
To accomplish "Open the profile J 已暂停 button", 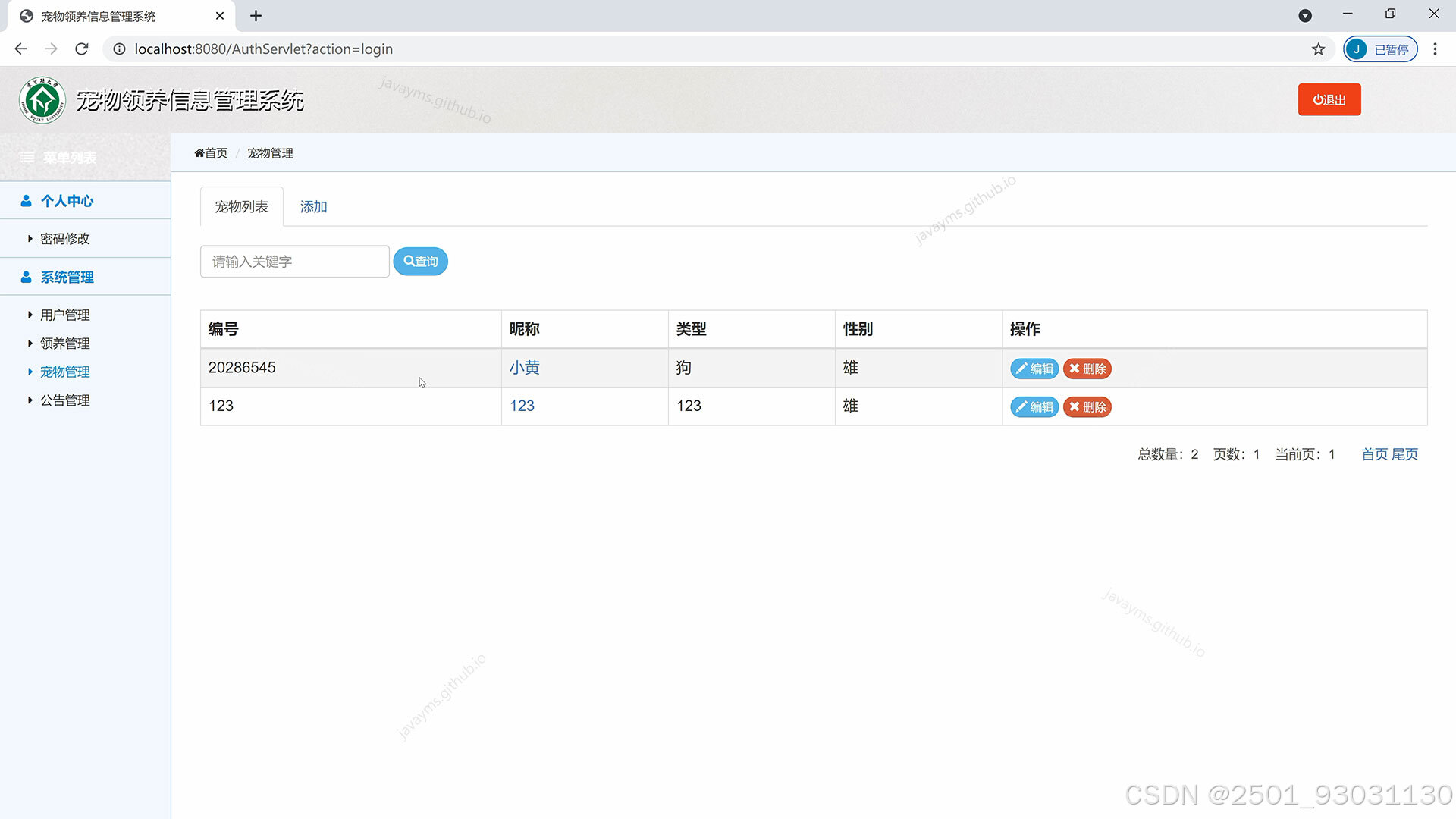I will [x=1380, y=49].
